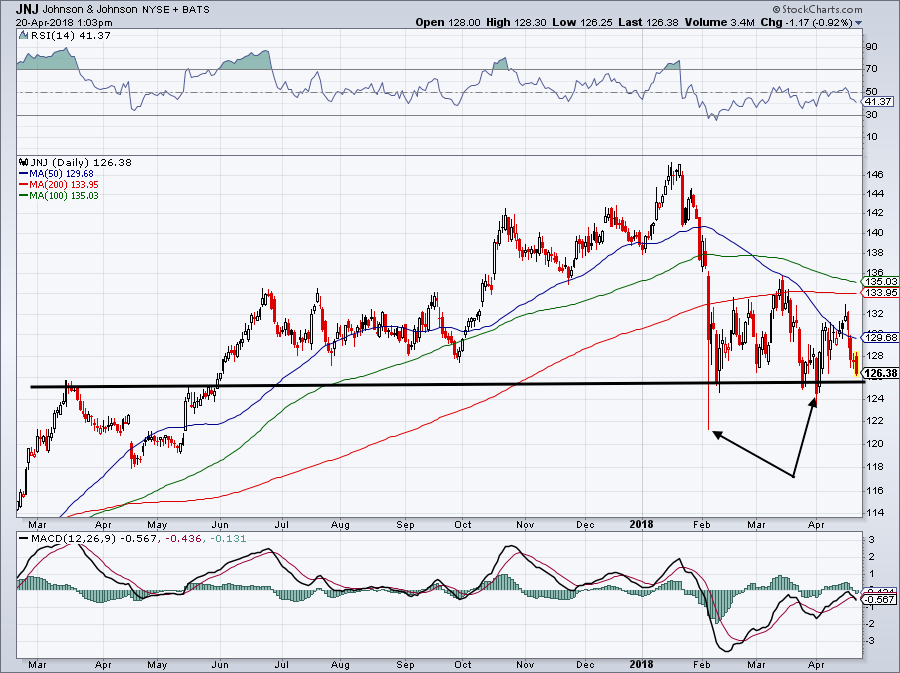900x673 pixels.
Task: Click the Johnson & Johnson company name
Action: pos(90,9)
